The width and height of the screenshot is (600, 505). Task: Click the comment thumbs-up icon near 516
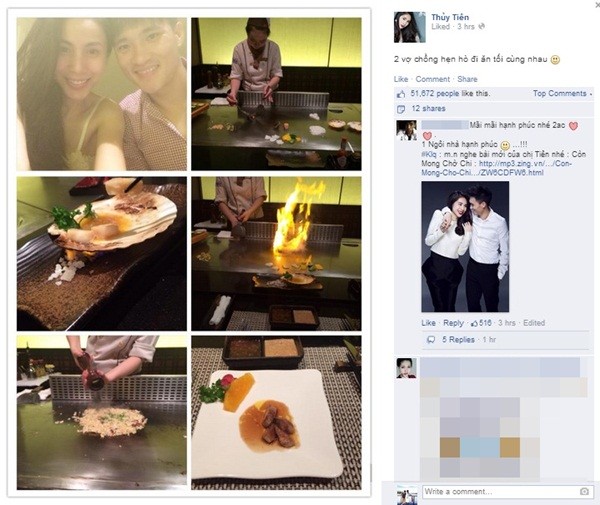(474, 323)
